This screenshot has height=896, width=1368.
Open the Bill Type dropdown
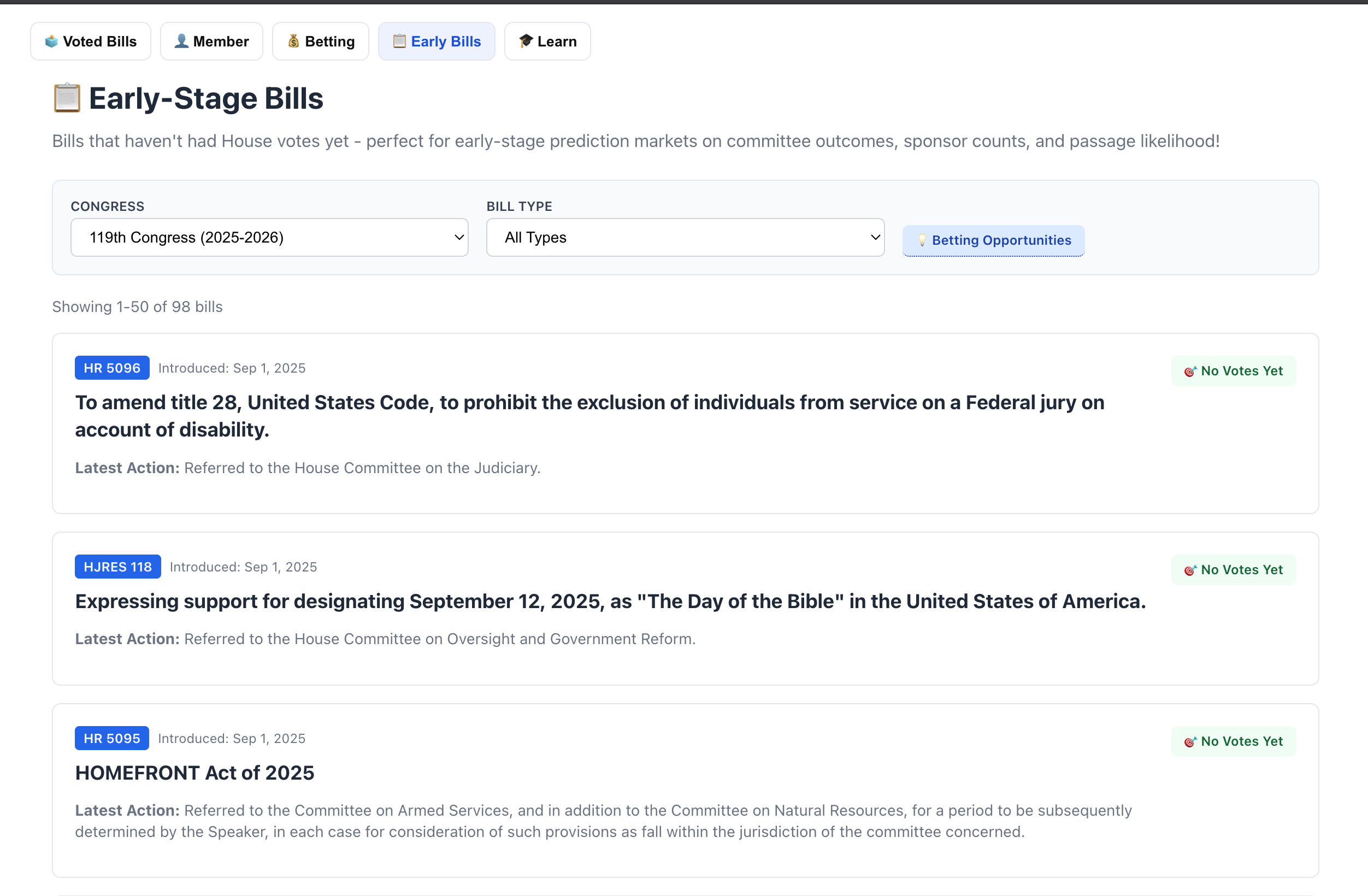coord(685,237)
